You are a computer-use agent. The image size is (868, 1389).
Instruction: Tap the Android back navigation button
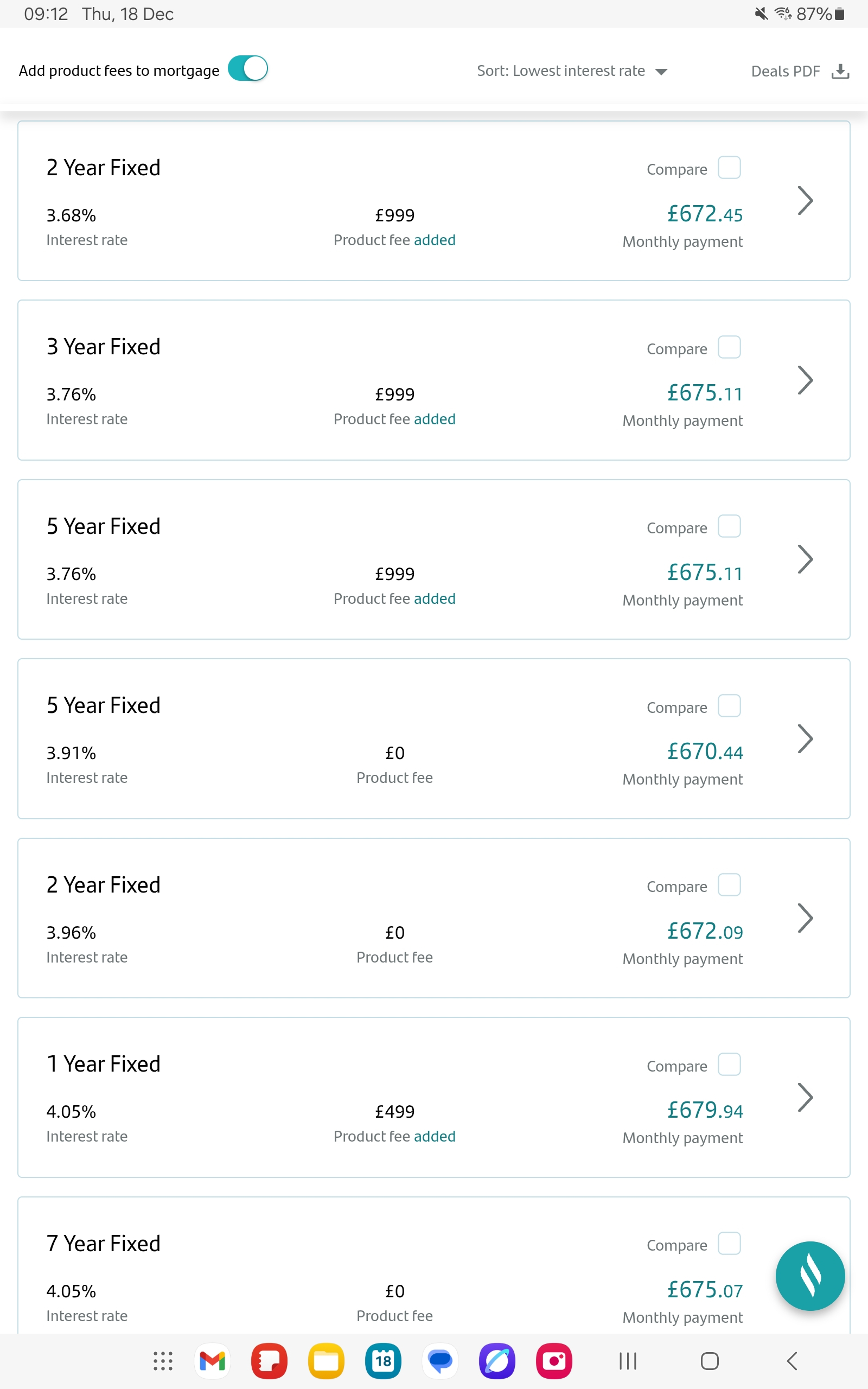792,1360
